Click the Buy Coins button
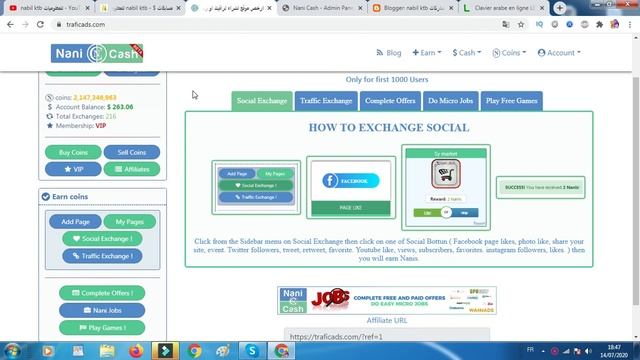Viewport: 640px width, 360px height. click(73, 152)
